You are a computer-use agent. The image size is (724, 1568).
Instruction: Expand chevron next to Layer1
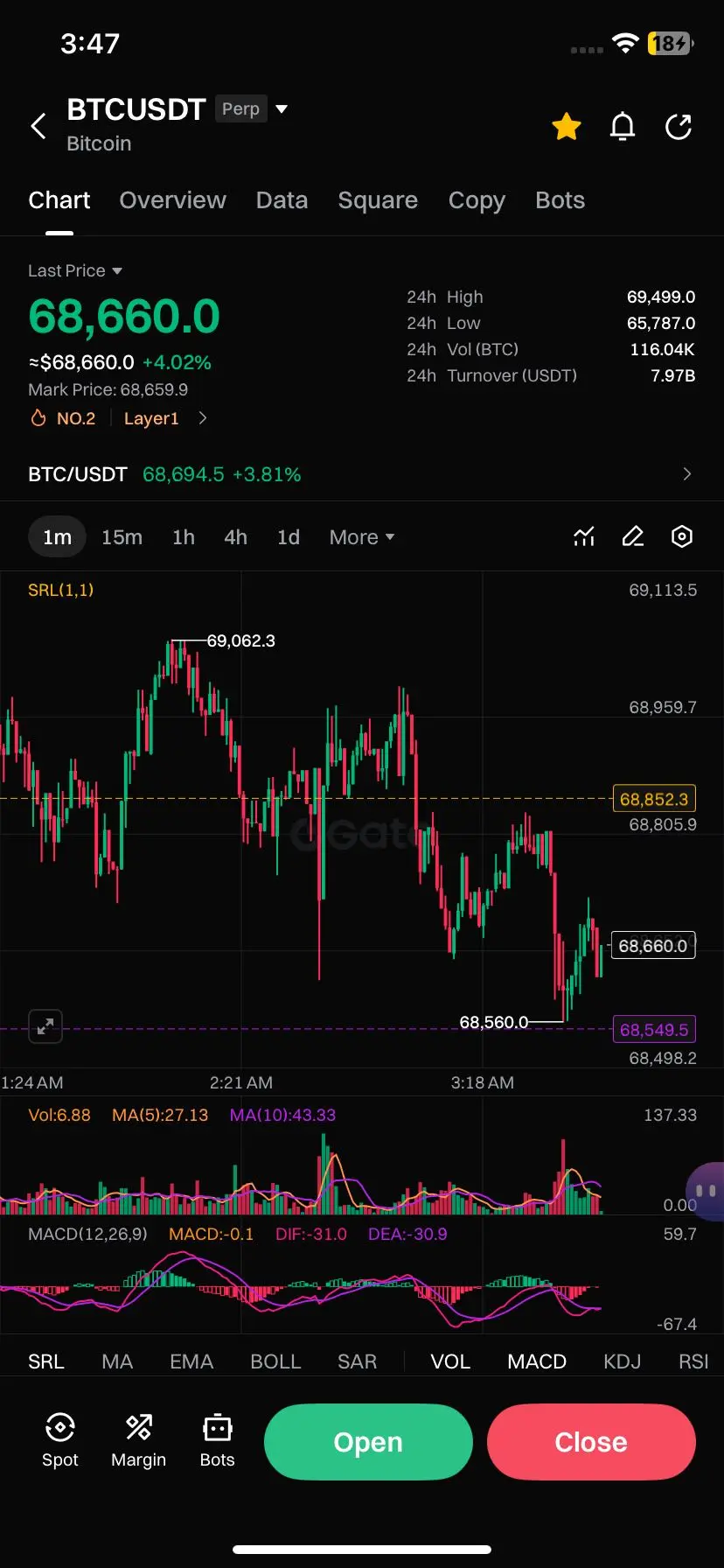click(x=203, y=418)
